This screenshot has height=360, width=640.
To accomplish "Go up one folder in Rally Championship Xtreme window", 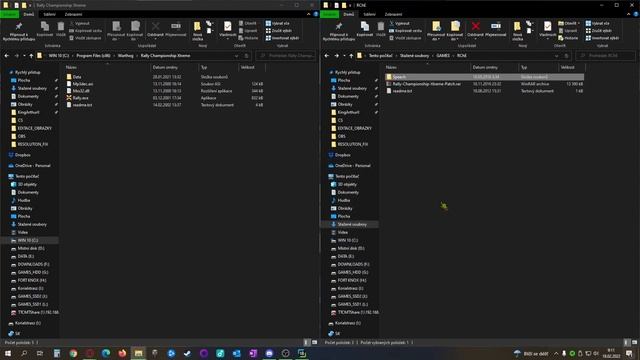I will coord(31,56).
